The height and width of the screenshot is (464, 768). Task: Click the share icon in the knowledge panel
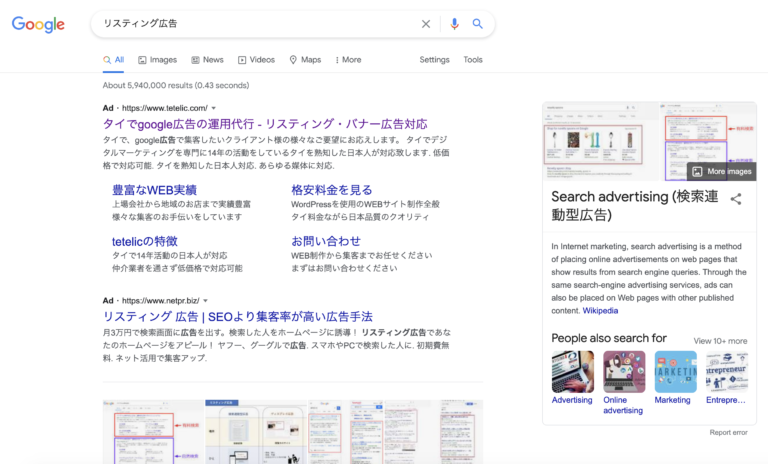(x=736, y=199)
